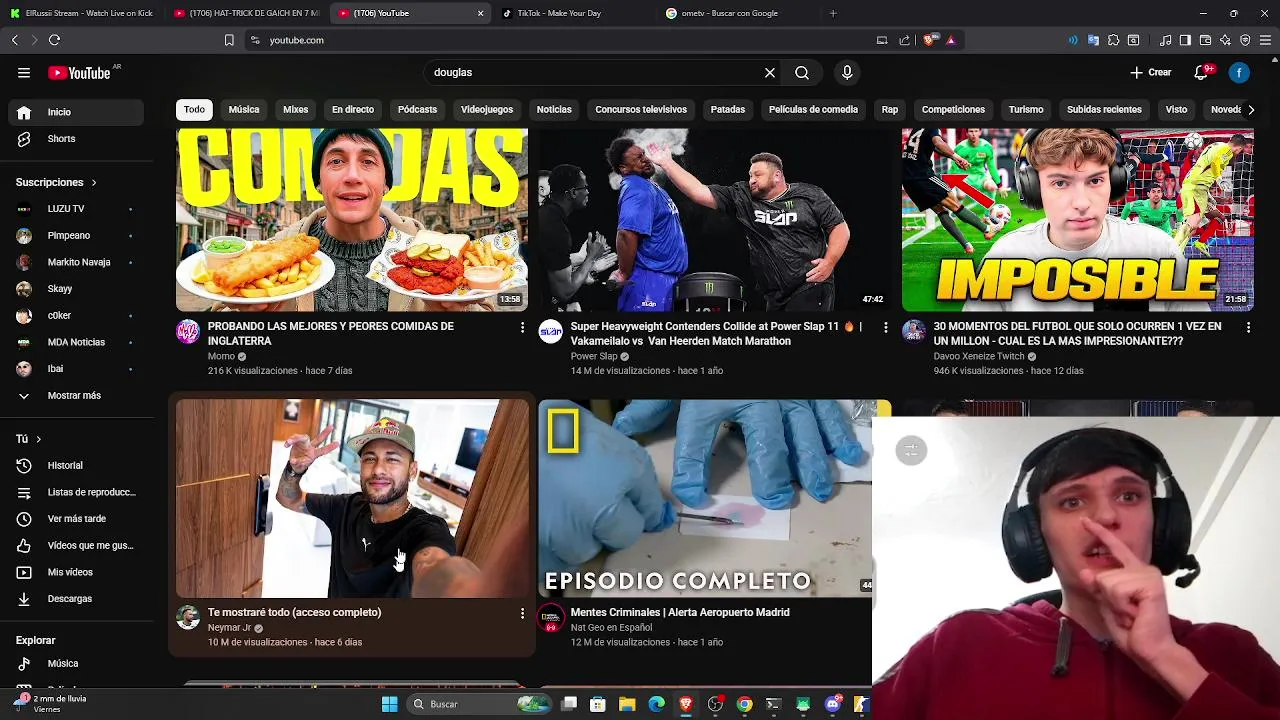Run search with the magnifier button
The height and width of the screenshot is (720, 1280).
802,72
